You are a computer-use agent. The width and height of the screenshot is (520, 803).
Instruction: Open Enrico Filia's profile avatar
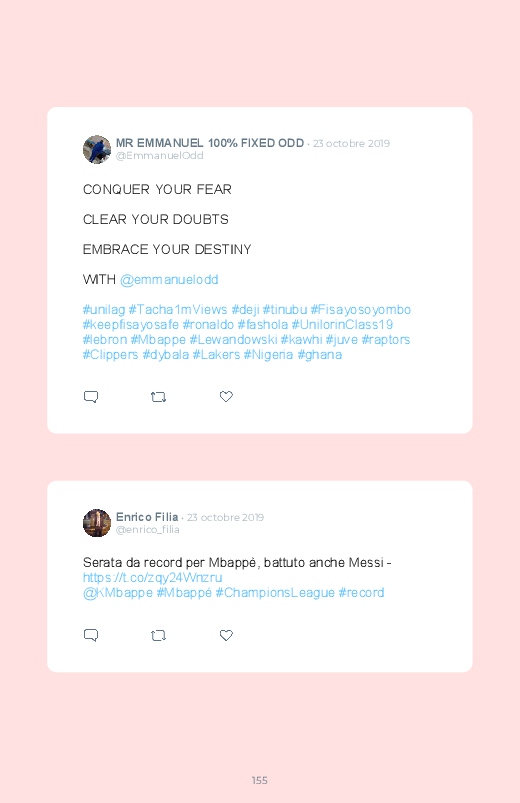pyautogui.click(x=97, y=523)
